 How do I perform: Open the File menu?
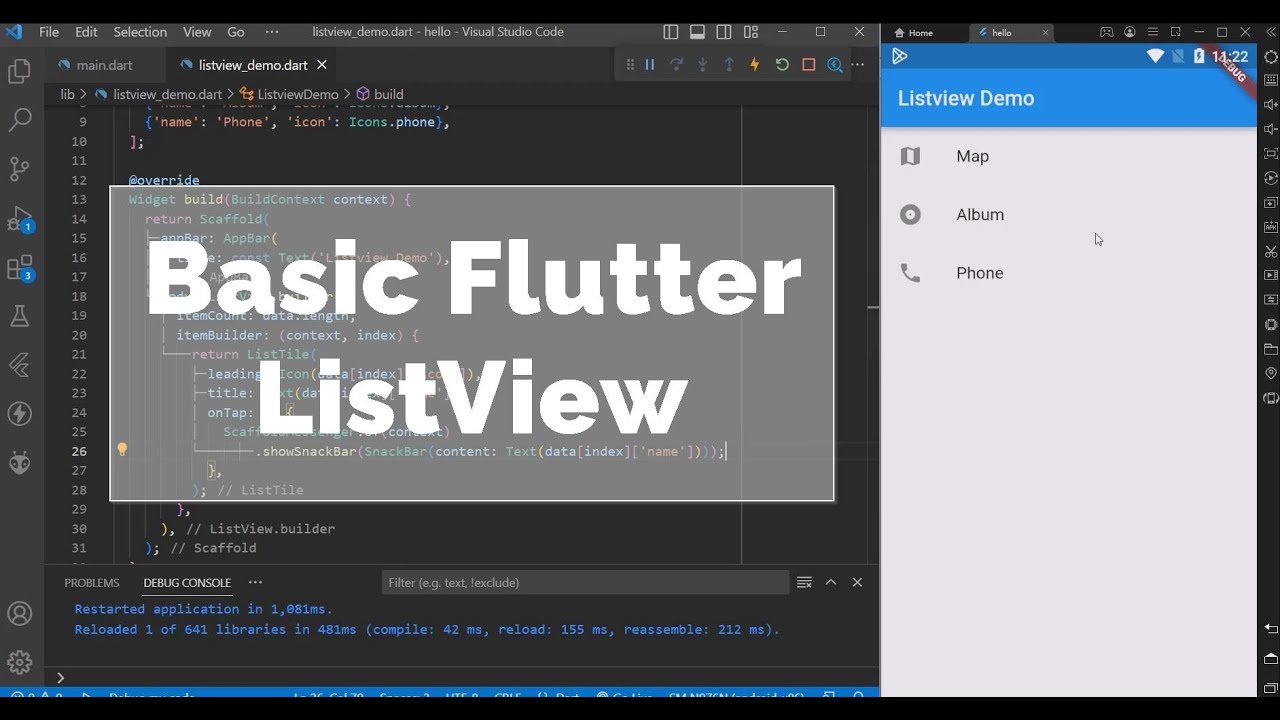click(49, 32)
